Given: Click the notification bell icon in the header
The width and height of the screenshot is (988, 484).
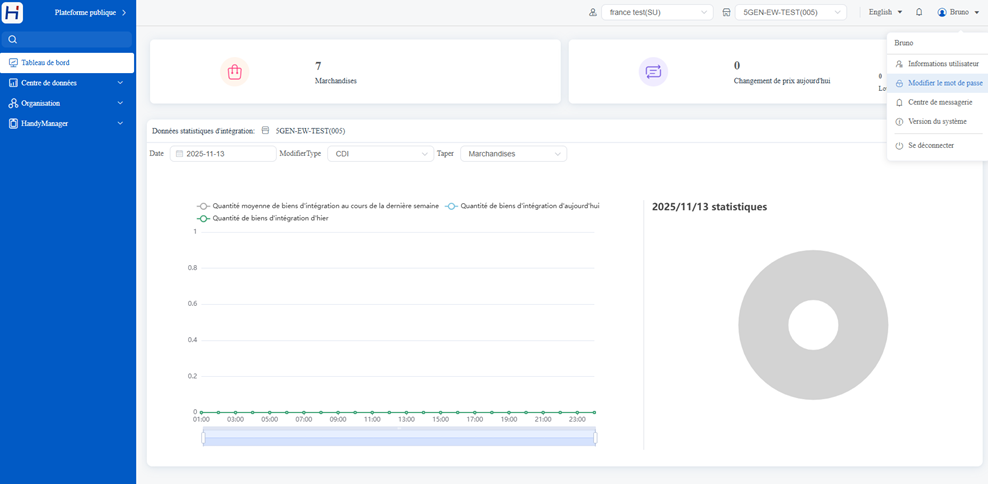Looking at the screenshot, I should (919, 12).
